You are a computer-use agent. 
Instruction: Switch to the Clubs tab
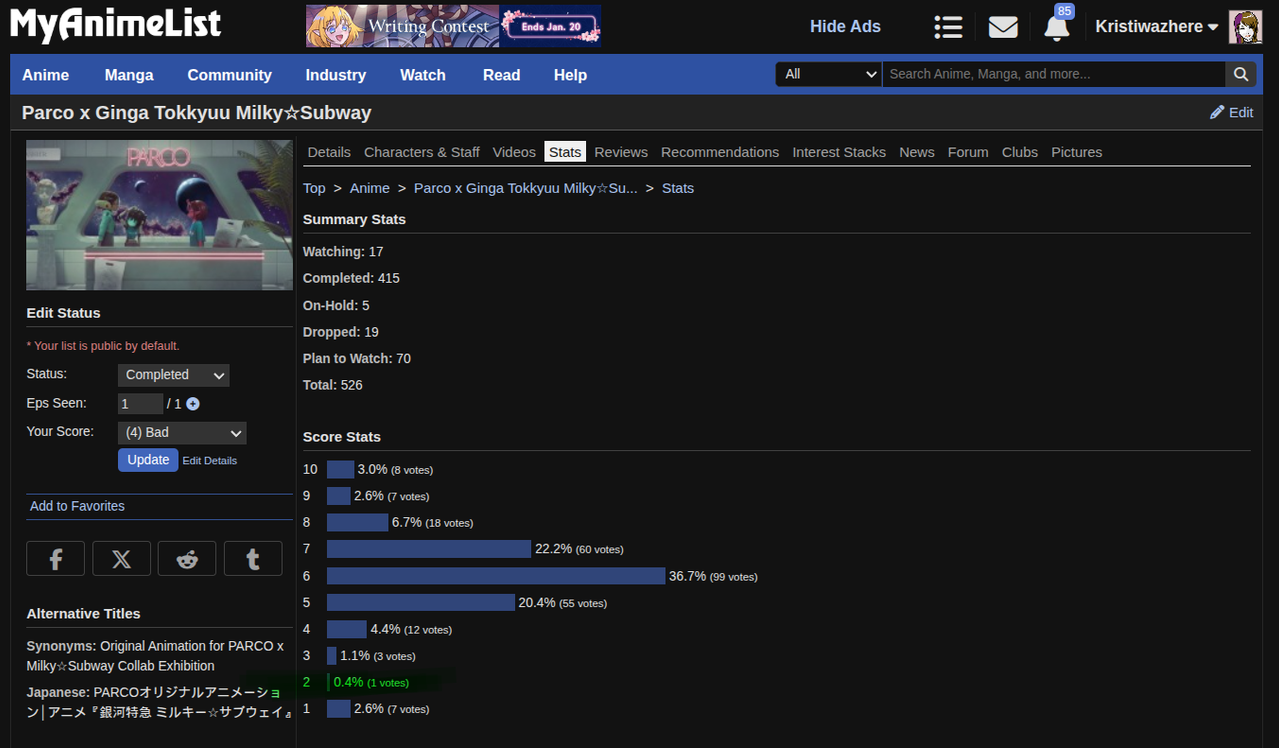(x=1020, y=152)
